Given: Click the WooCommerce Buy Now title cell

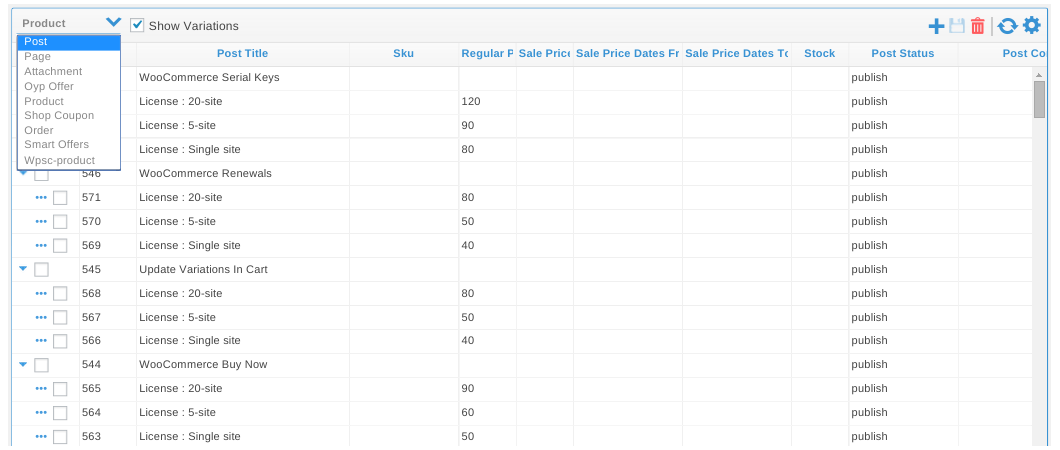Looking at the screenshot, I should (243, 365).
